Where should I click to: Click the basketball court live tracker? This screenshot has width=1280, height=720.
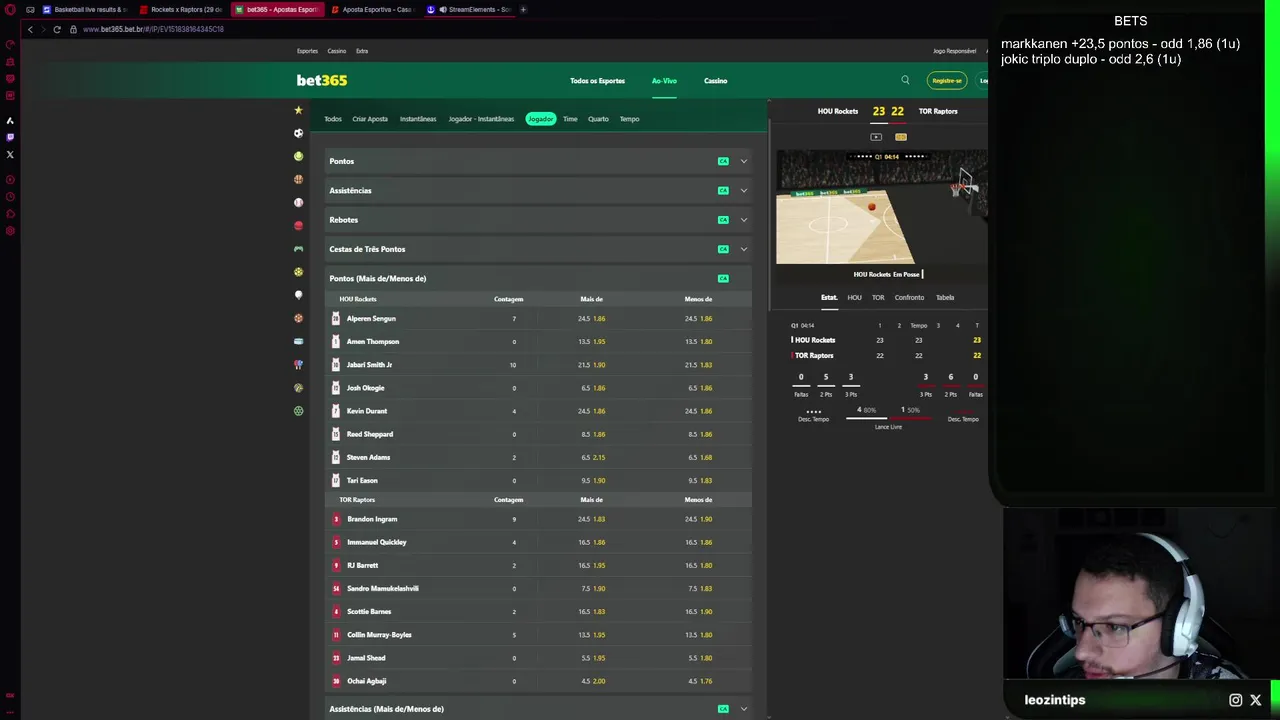click(881, 207)
